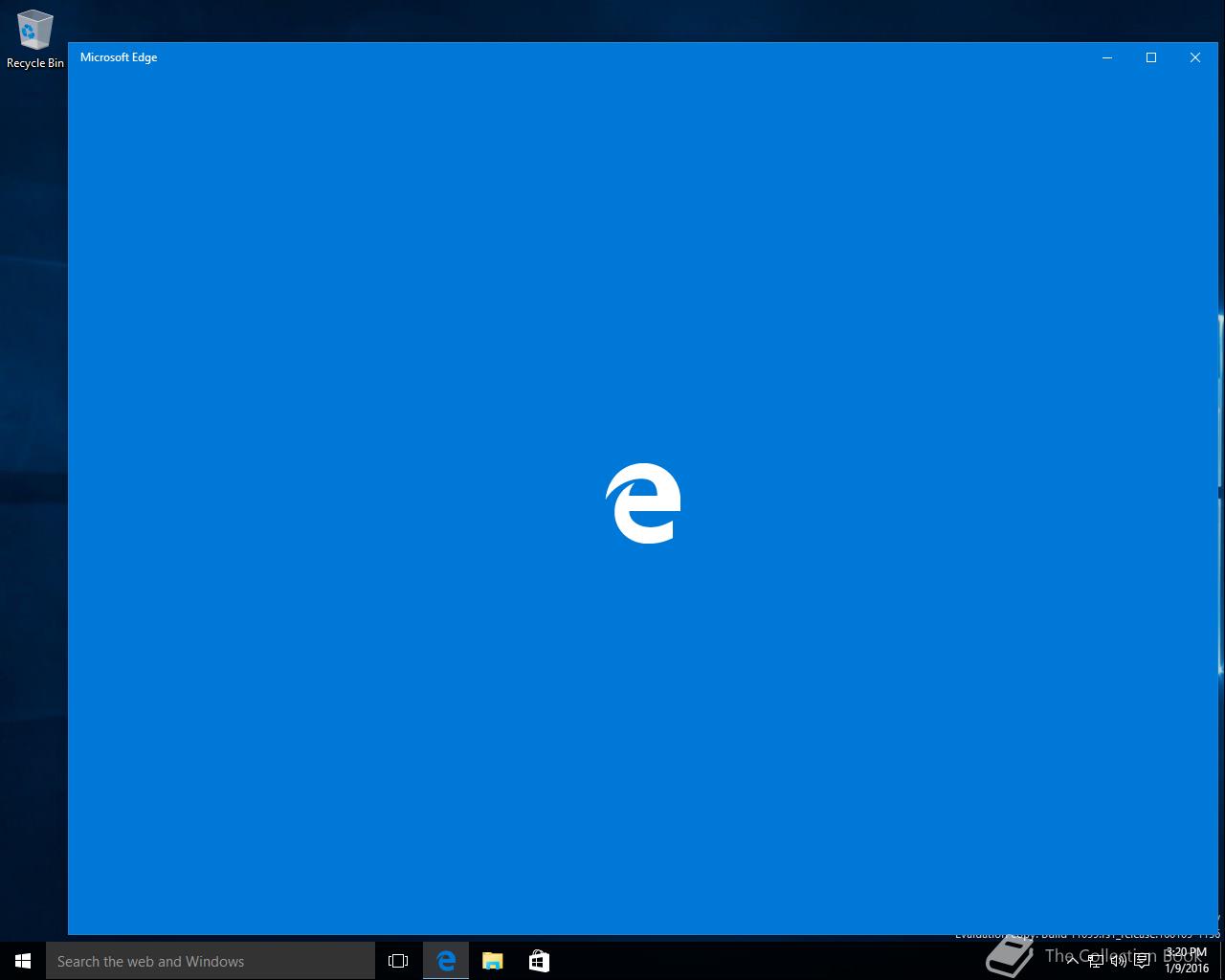Open the Recycle Bin desktop icon

point(34,40)
